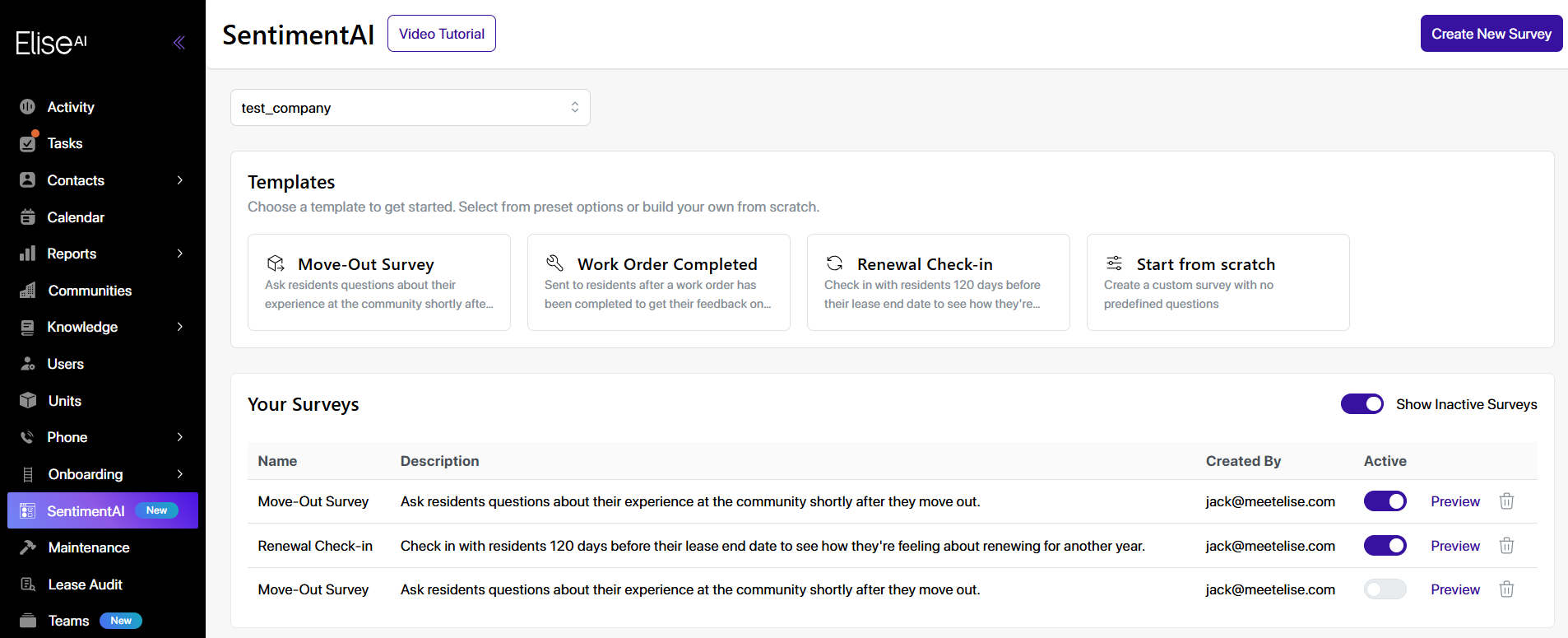Click the Teams briefcase icon
Viewport: 1568px width, 638px height.
click(x=28, y=621)
